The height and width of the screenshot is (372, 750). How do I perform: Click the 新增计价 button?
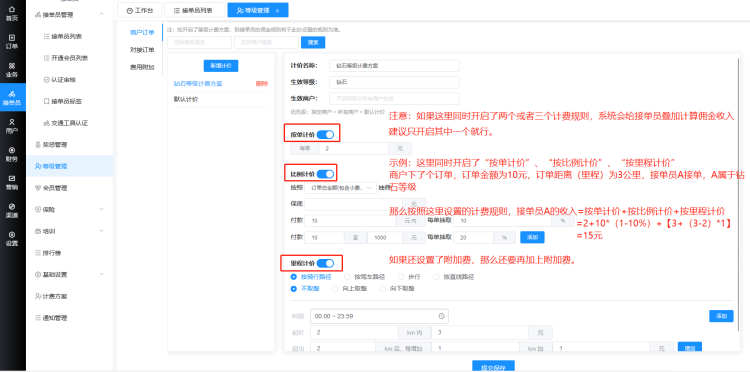tap(221, 66)
